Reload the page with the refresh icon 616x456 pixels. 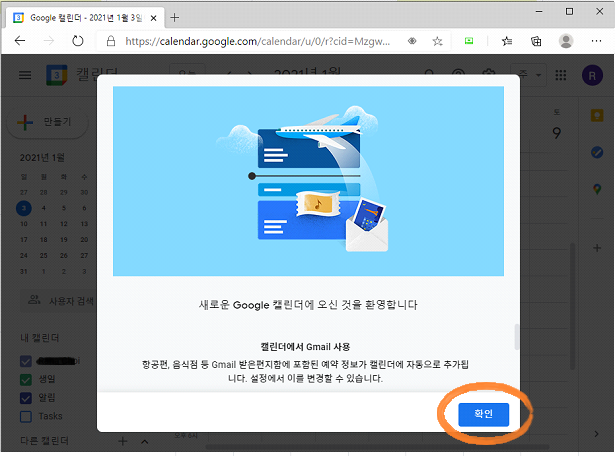tap(78, 40)
